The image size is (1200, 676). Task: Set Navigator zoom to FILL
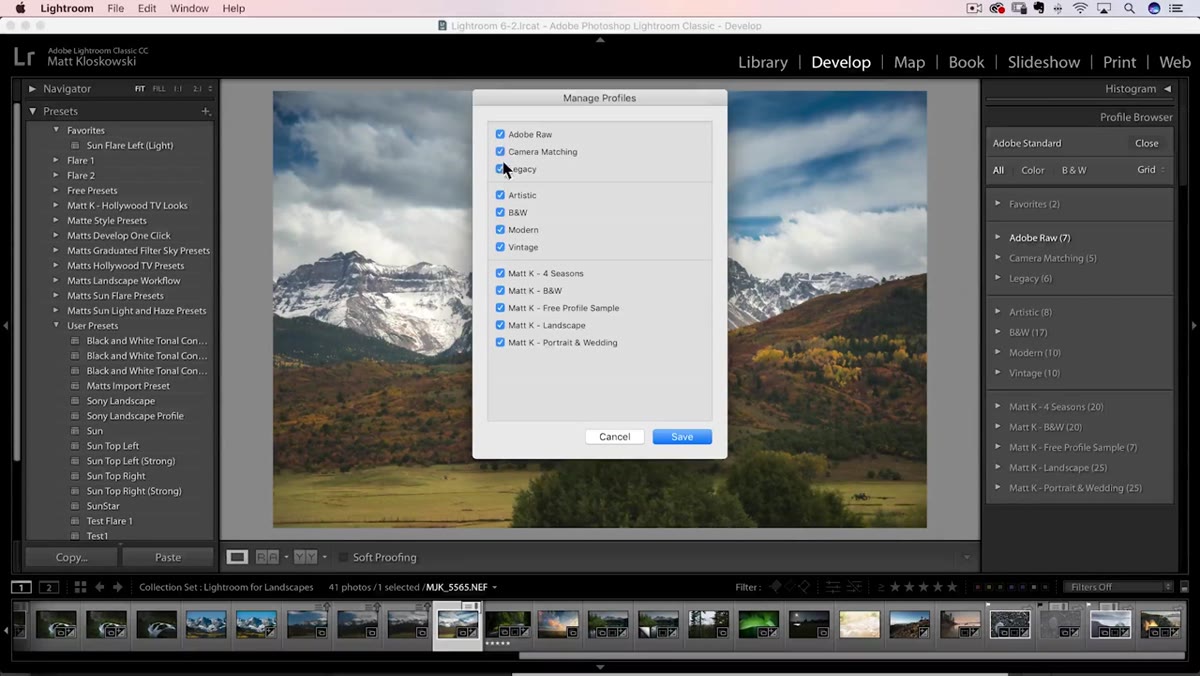point(159,89)
